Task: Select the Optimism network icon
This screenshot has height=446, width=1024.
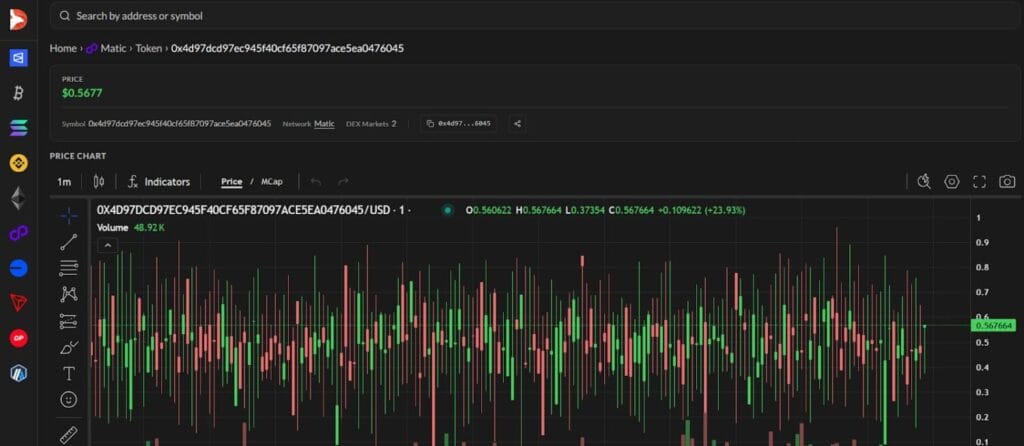Action: (x=18, y=338)
